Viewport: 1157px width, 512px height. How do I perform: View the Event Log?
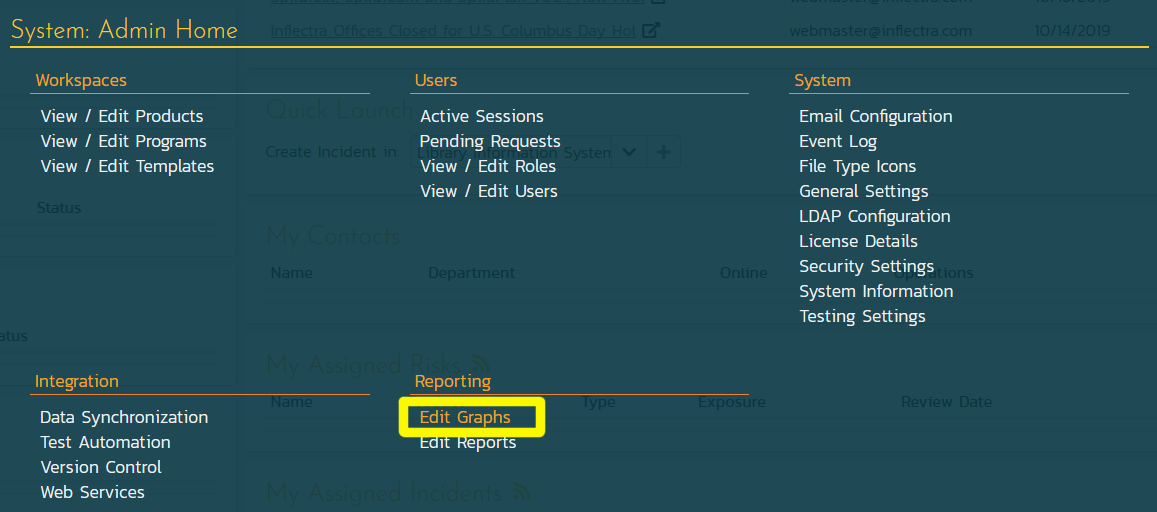click(x=837, y=141)
